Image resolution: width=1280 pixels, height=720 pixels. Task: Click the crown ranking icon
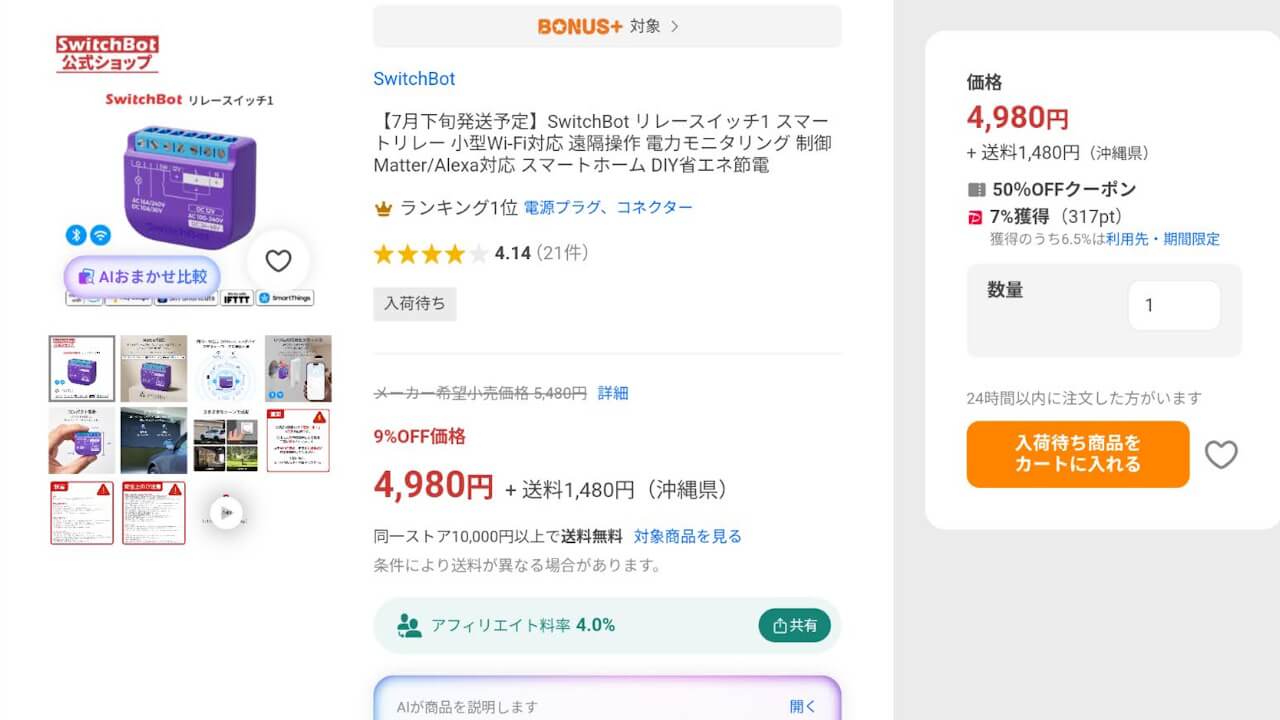click(383, 208)
